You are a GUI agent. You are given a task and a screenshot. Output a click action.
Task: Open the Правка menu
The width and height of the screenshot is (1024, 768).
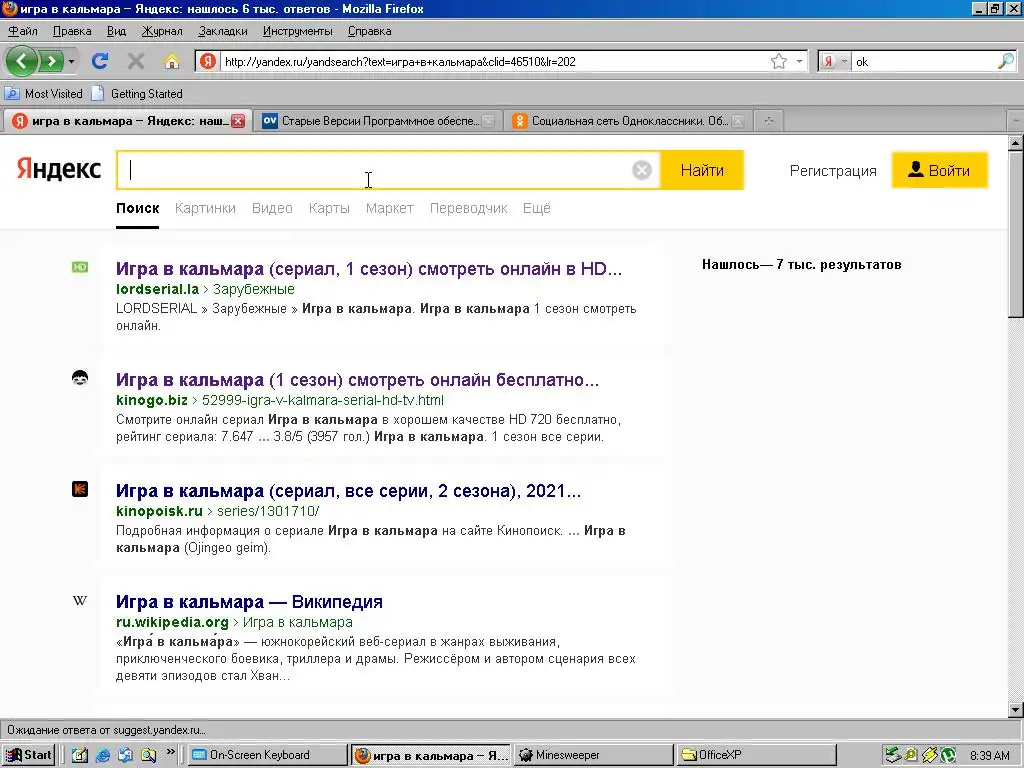[x=72, y=31]
